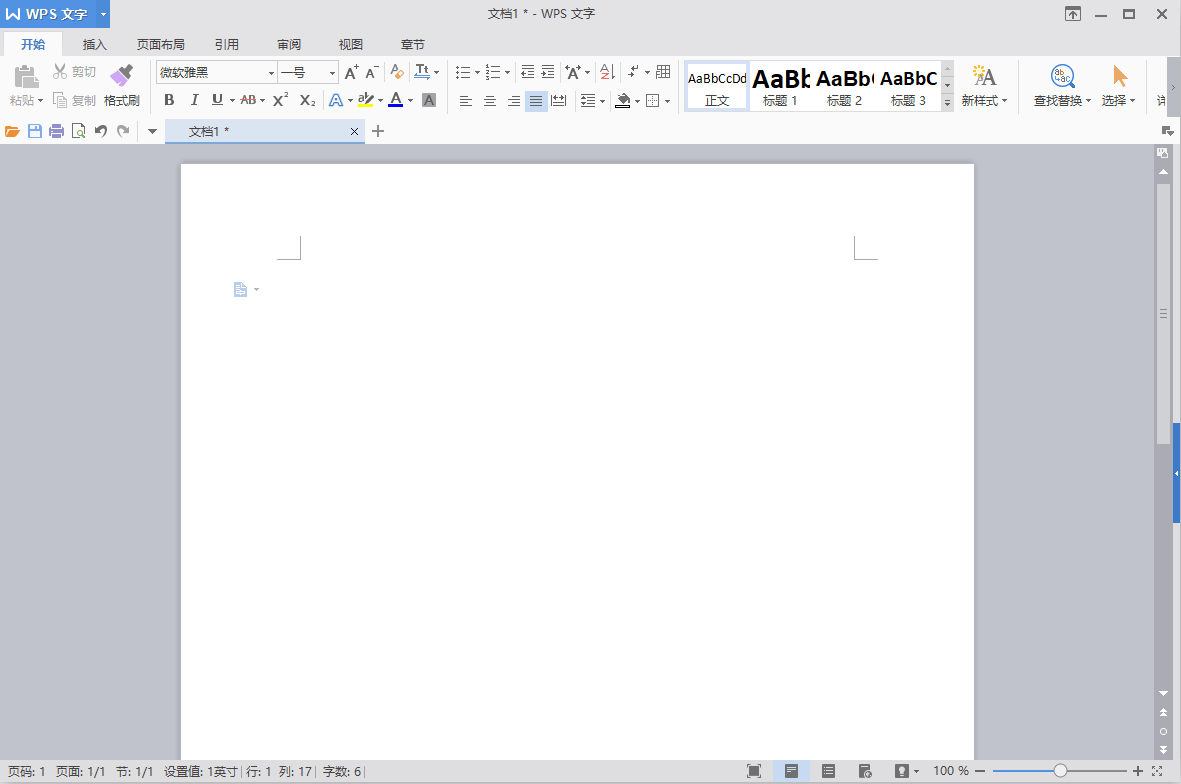Viewport: 1181px width, 784px height.
Task: Toggle superscript X² formatting
Action: [280, 99]
